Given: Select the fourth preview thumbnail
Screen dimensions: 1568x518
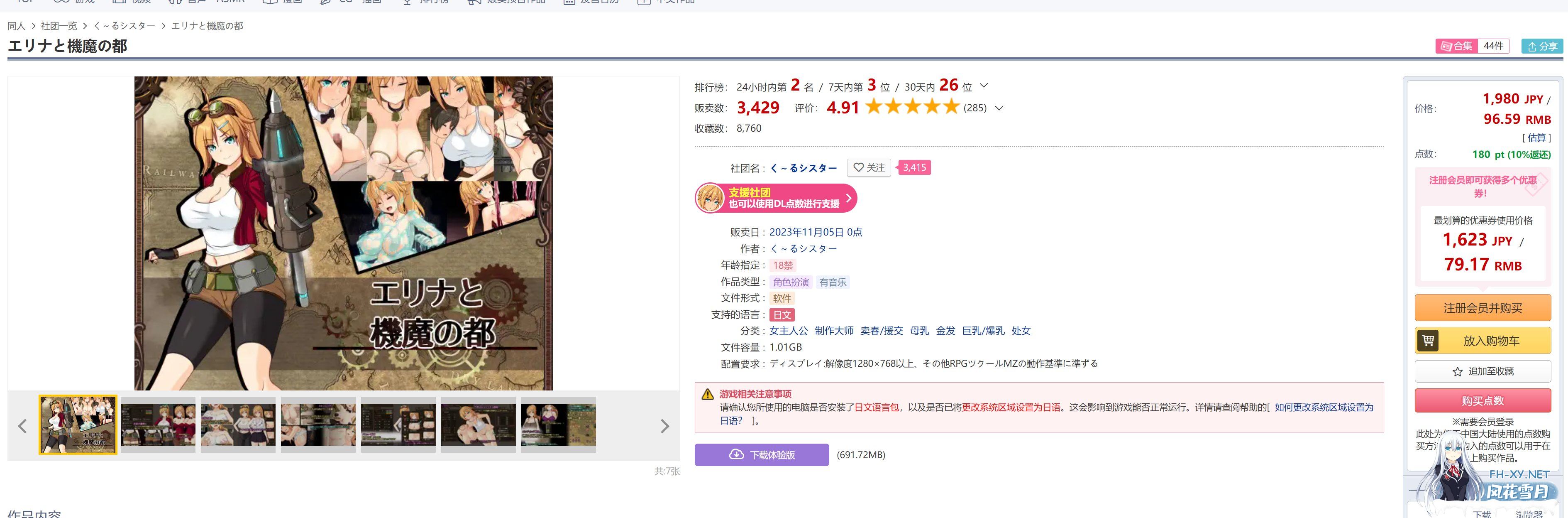Looking at the screenshot, I should pos(318,425).
